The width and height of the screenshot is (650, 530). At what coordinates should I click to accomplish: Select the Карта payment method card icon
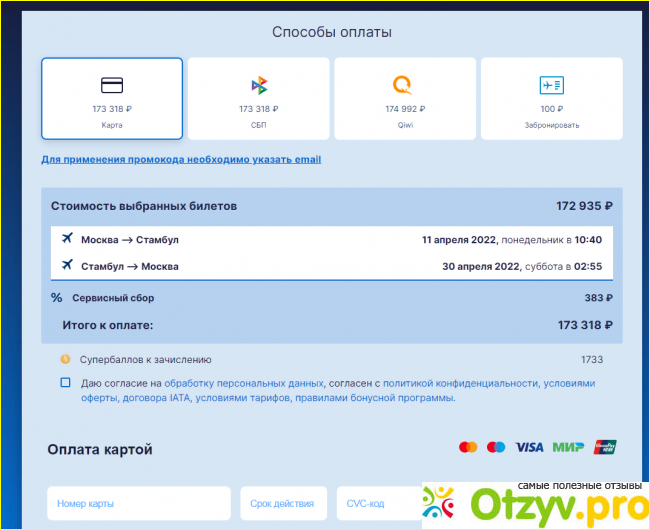(x=112, y=85)
